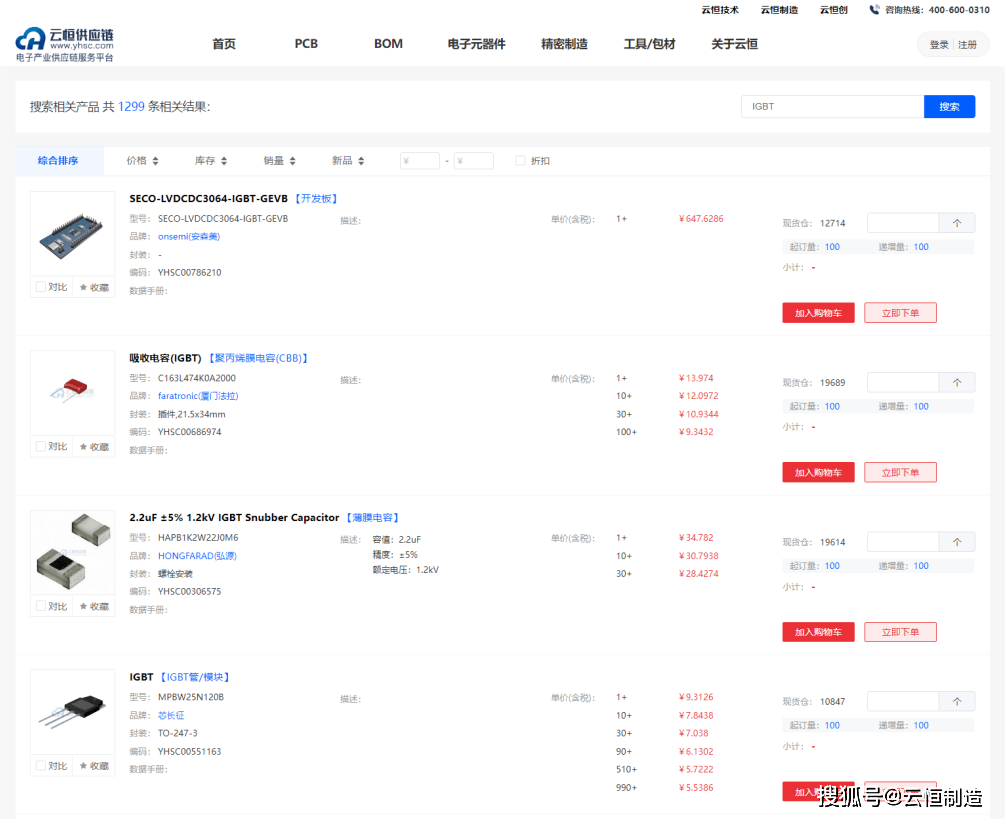This screenshot has height=819, width=1005.
Task: Click quantity field for stock 19614 row
Action: [903, 542]
